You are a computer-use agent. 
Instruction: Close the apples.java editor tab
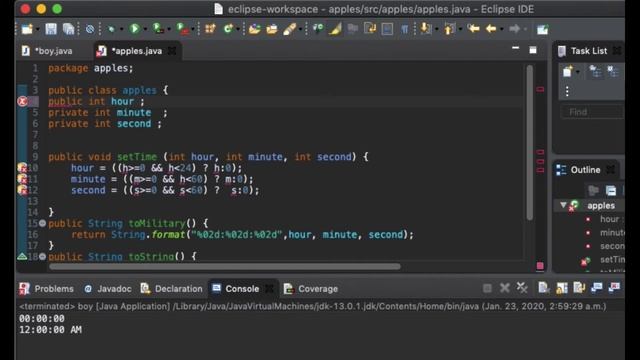172,51
